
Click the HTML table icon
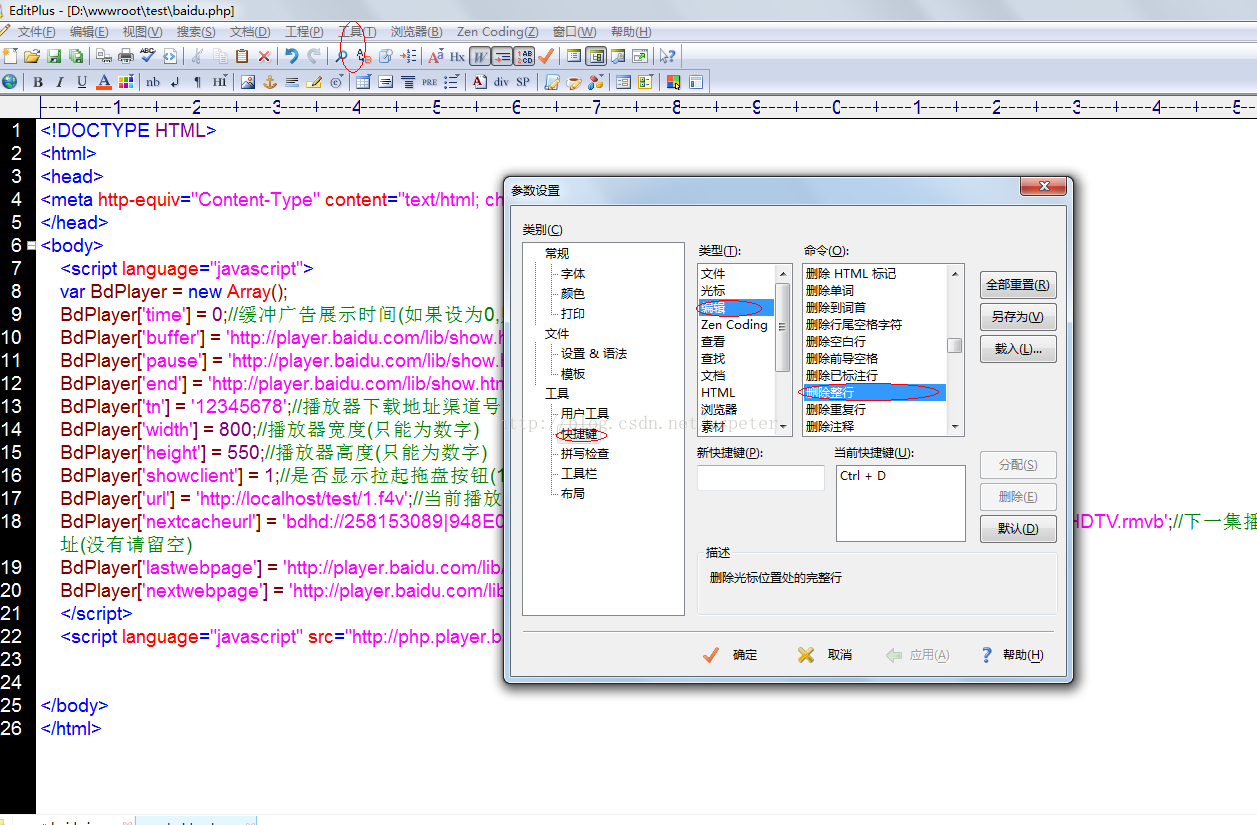(x=362, y=82)
